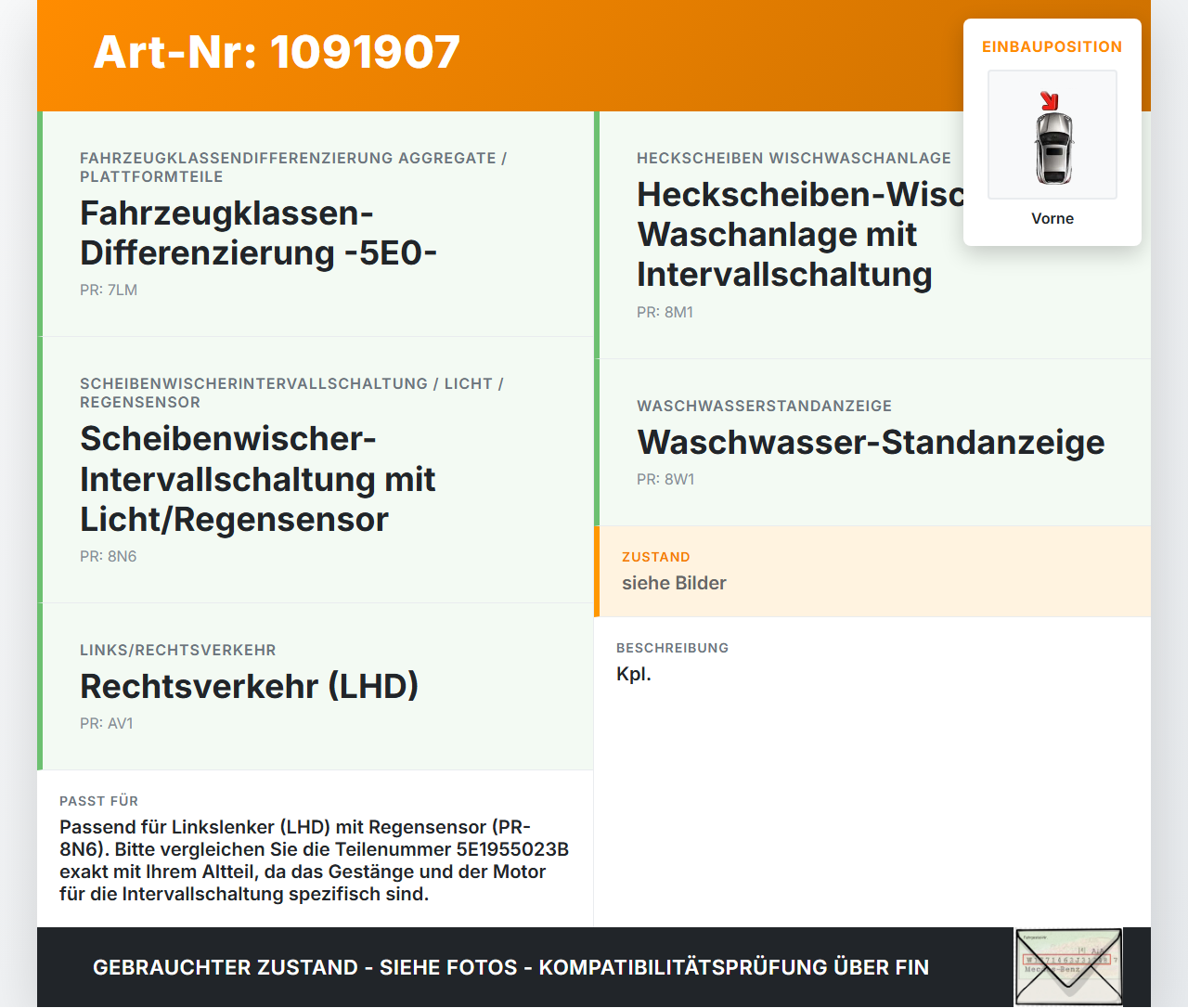Select the Art-Nr: 1091907 heading
Screen dimensions: 1188x1008
pos(277,52)
